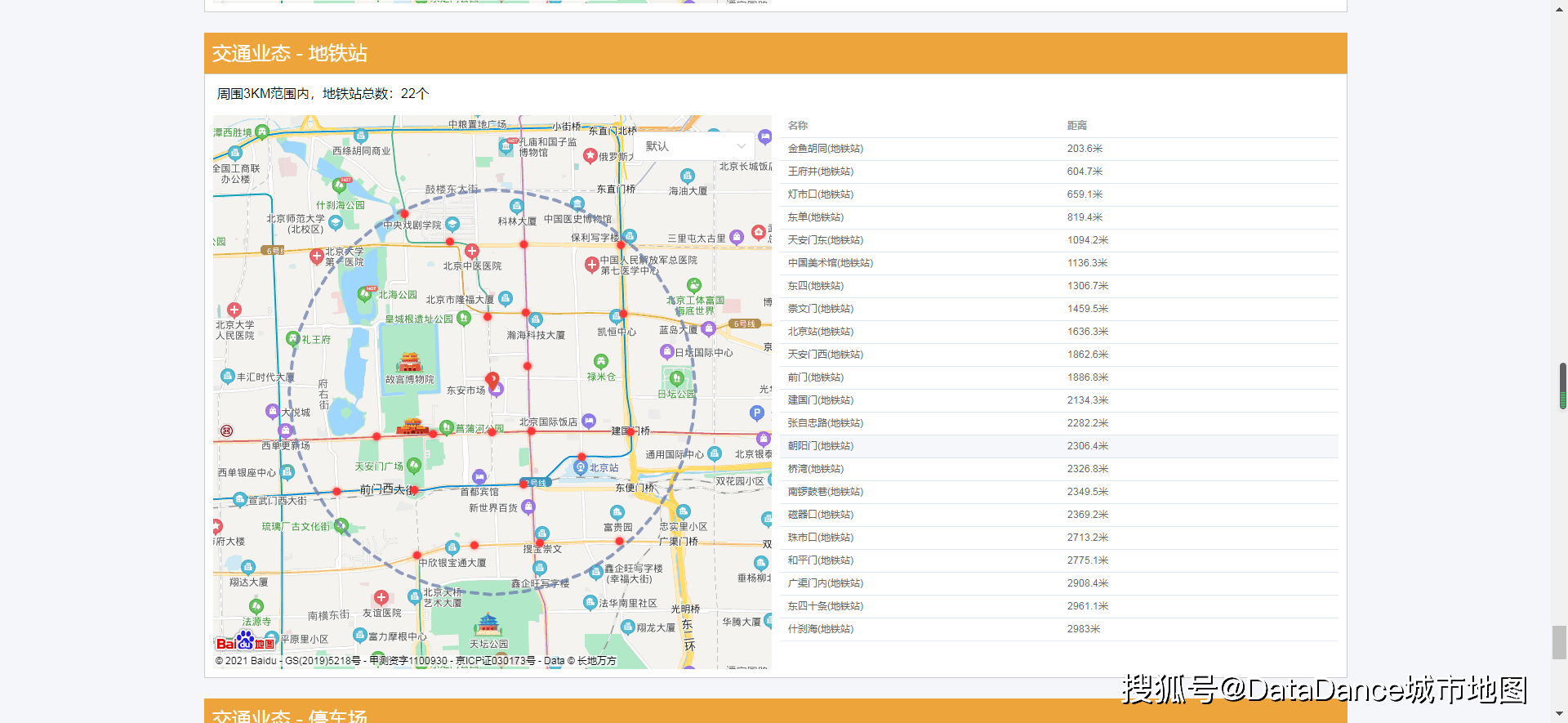This screenshot has width=1568, height=723.
Task: Select 什刹海(地铁站) last list entry
Action: [1058, 629]
